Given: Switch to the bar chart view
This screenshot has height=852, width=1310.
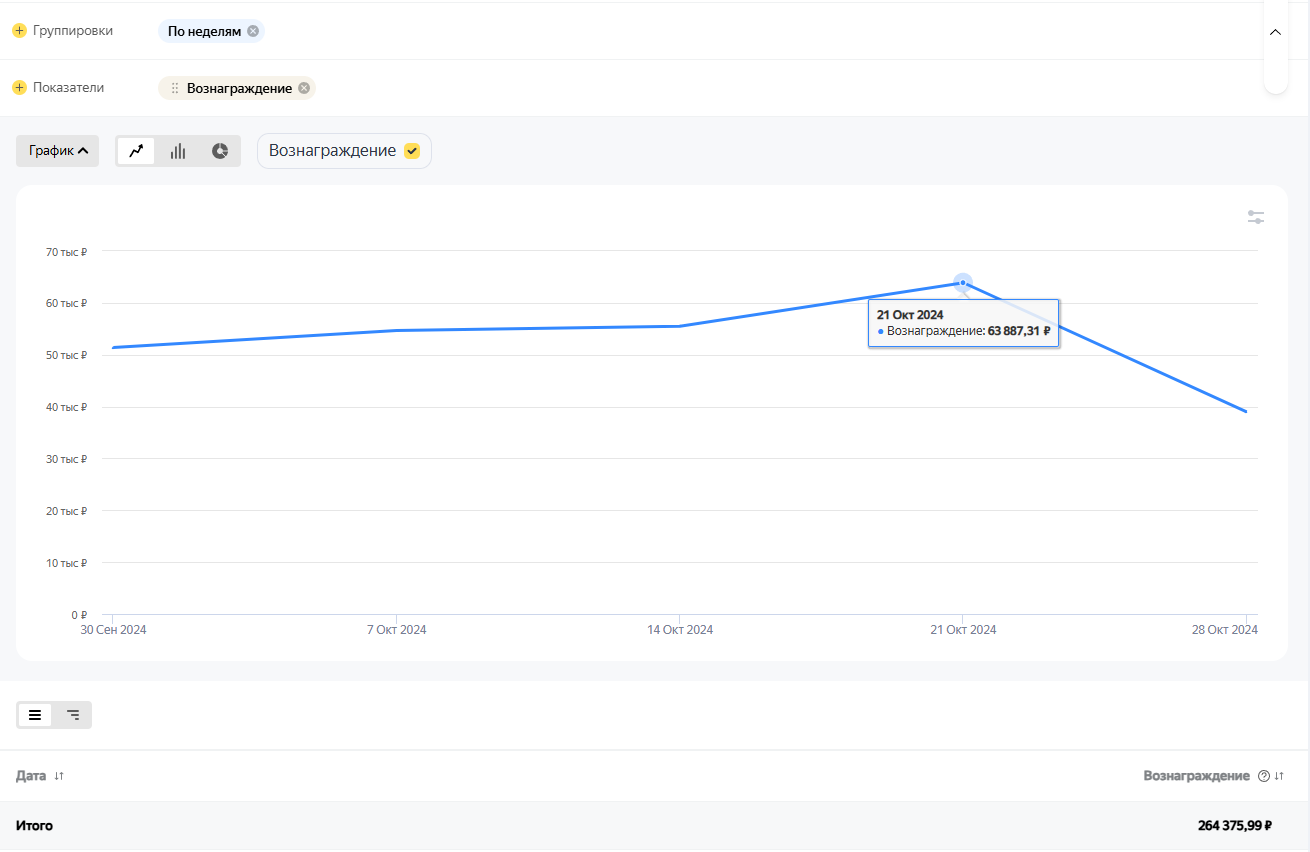Looking at the screenshot, I should click(178, 151).
